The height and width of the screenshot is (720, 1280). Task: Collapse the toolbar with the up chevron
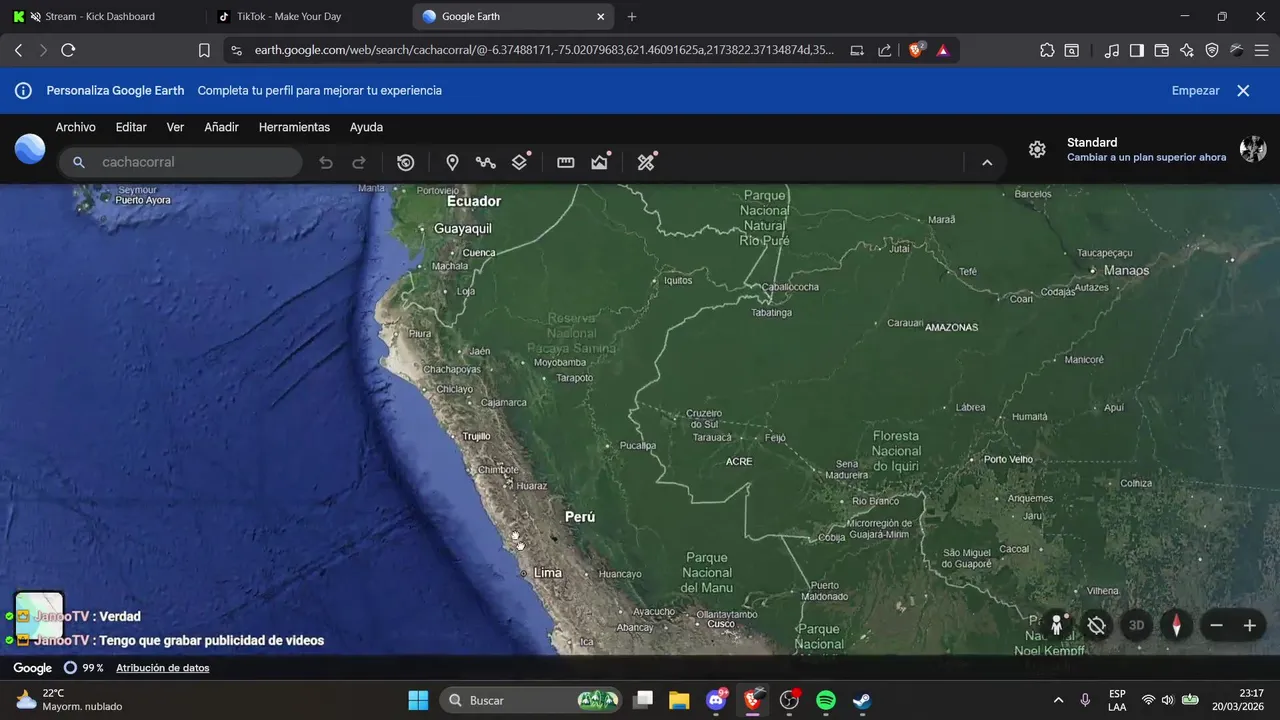tap(987, 163)
